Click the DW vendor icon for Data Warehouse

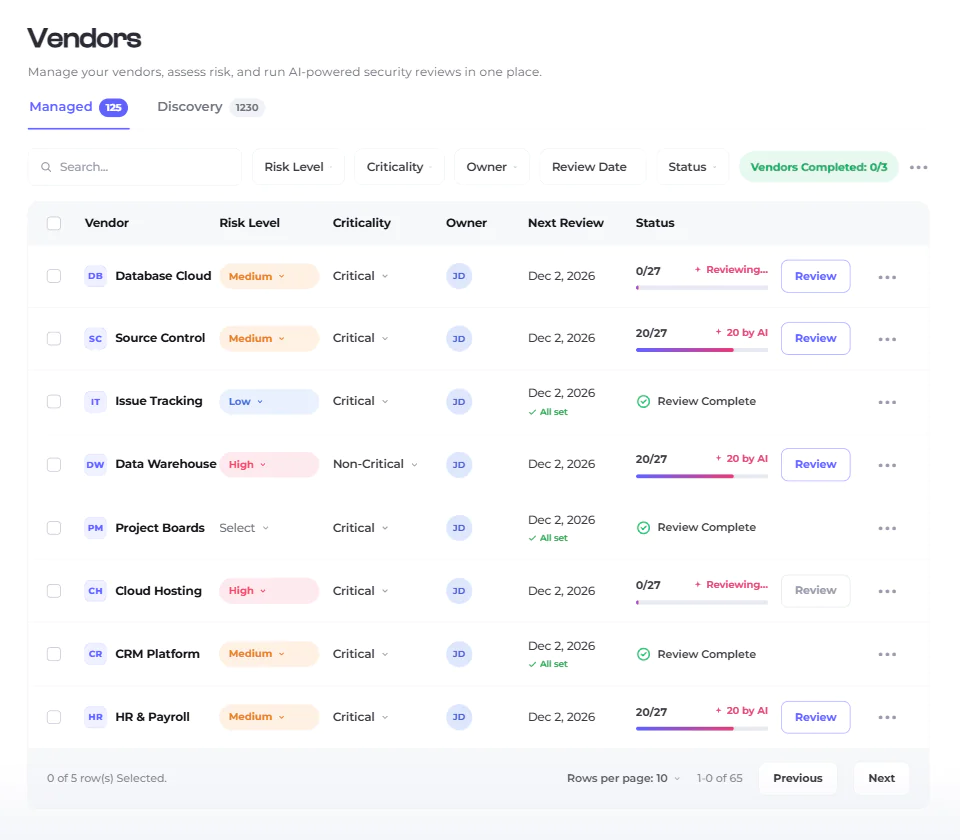(96, 465)
